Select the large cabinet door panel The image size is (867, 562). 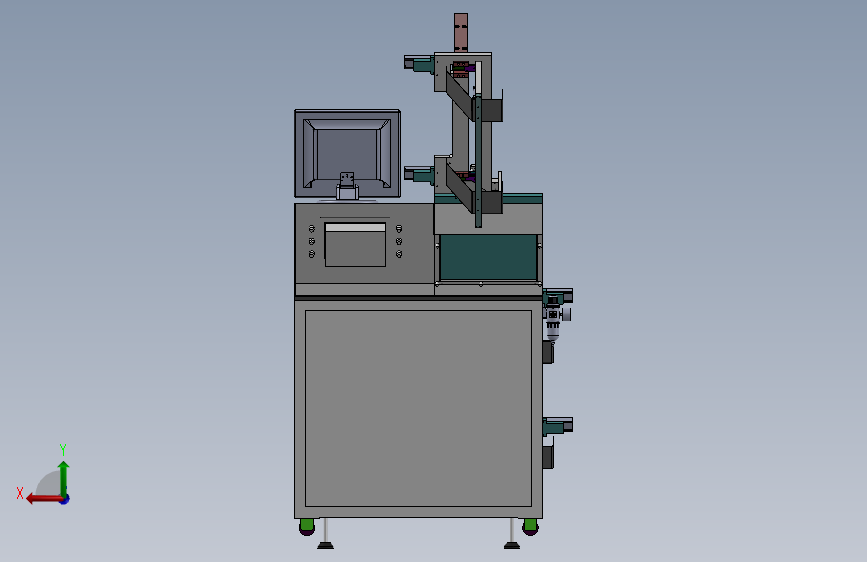[x=418, y=408]
